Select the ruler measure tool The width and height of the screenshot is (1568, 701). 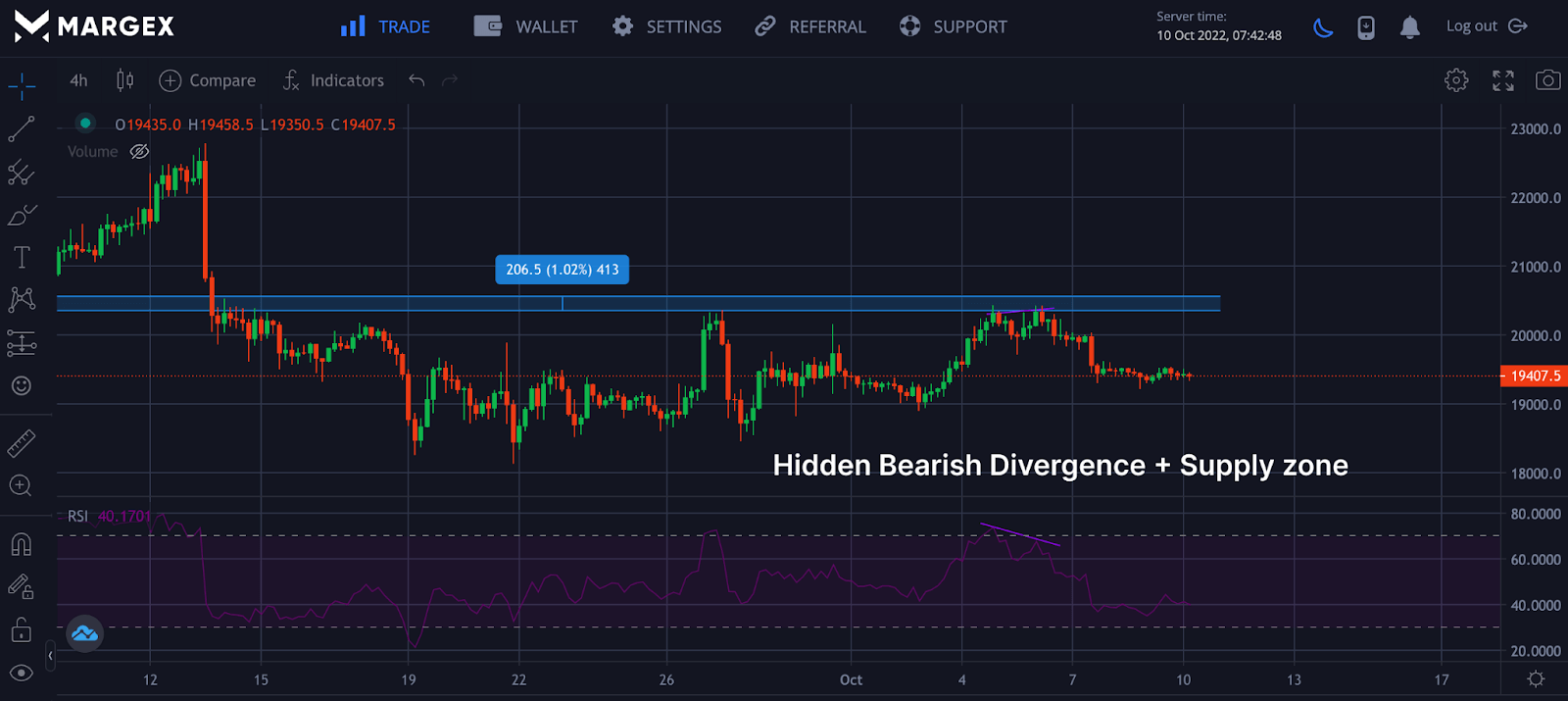coord(22,443)
